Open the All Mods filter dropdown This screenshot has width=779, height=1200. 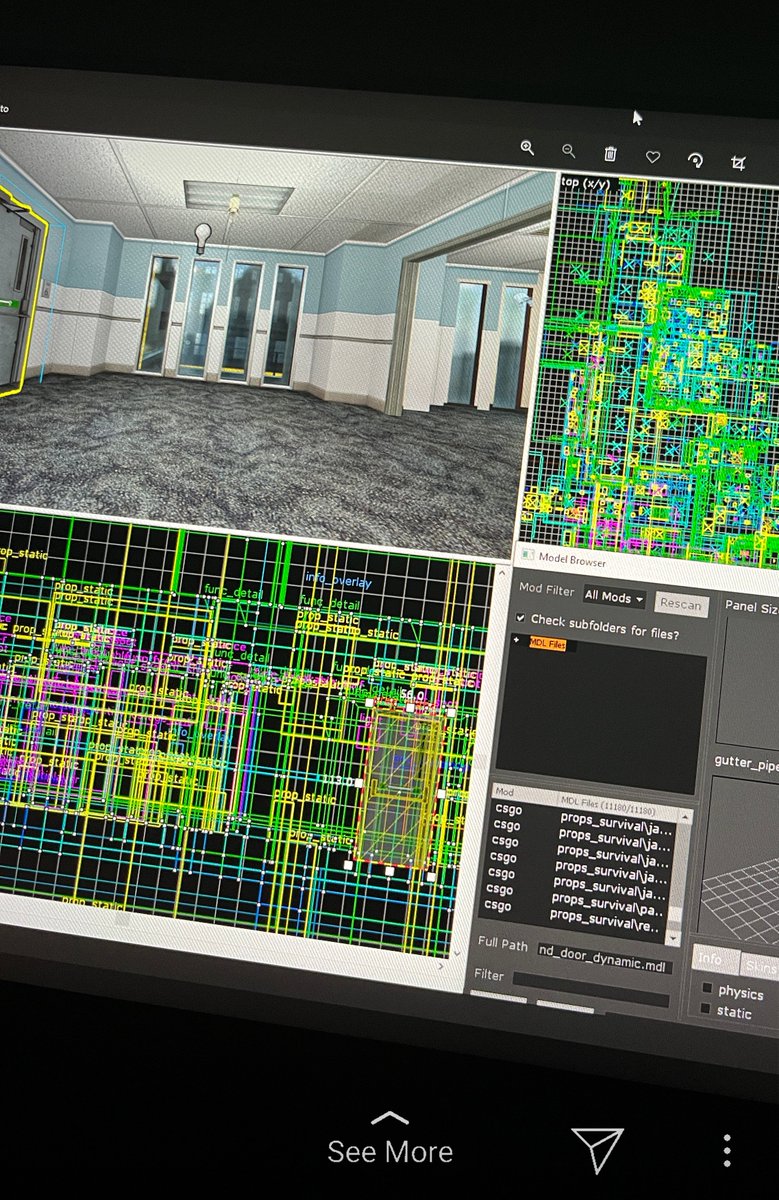pos(613,597)
